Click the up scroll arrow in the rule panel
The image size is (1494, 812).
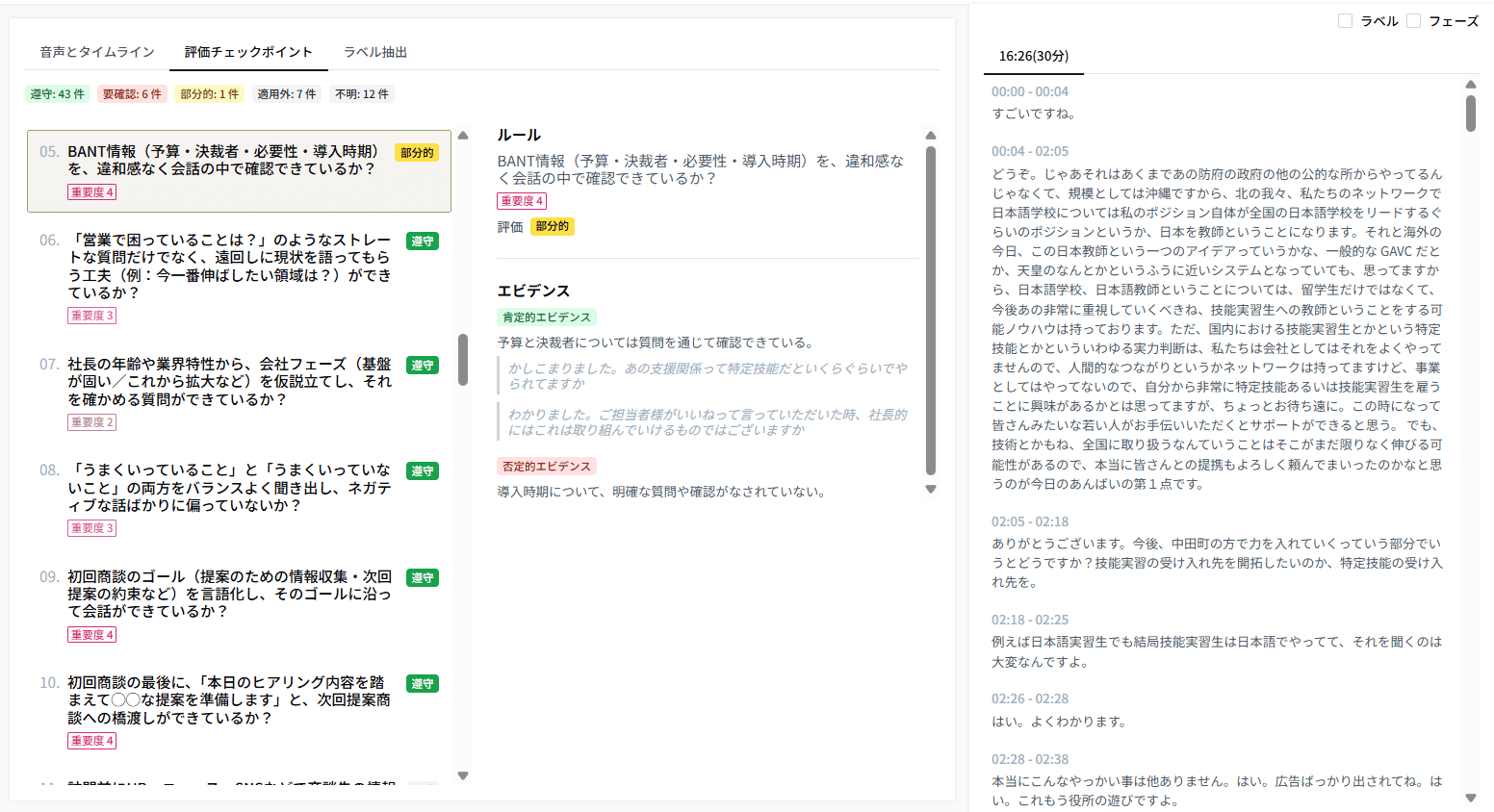(x=930, y=135)
